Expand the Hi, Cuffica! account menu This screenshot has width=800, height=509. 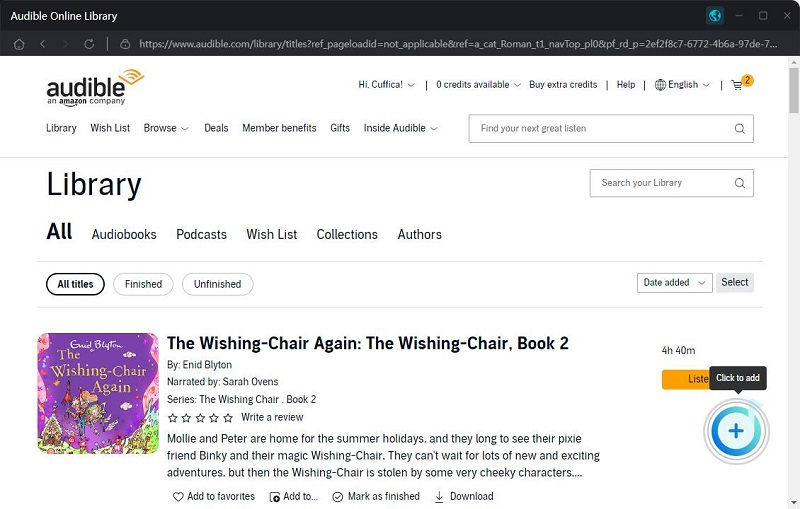pos(386,85)
